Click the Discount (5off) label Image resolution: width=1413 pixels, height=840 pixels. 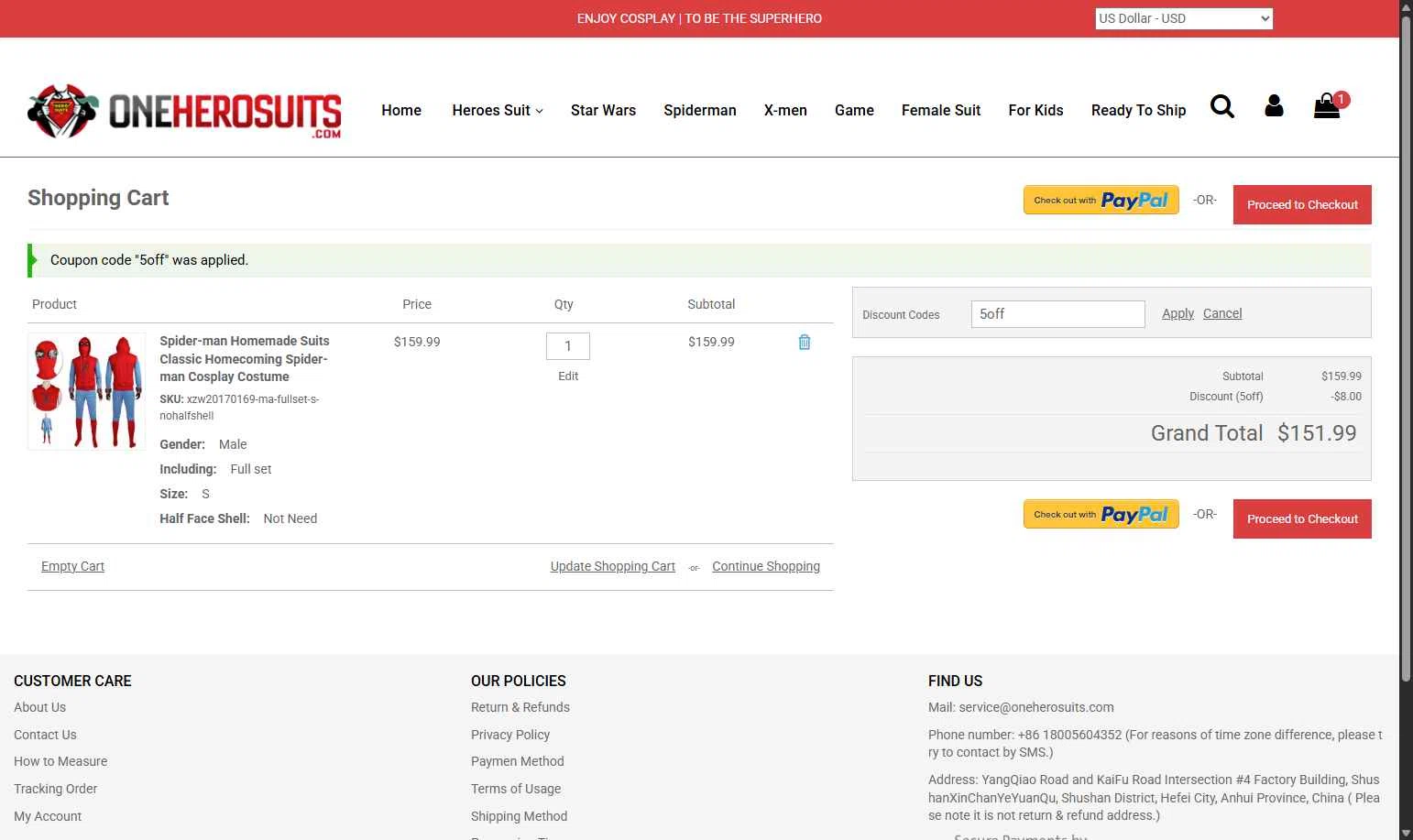[1226, 397]
